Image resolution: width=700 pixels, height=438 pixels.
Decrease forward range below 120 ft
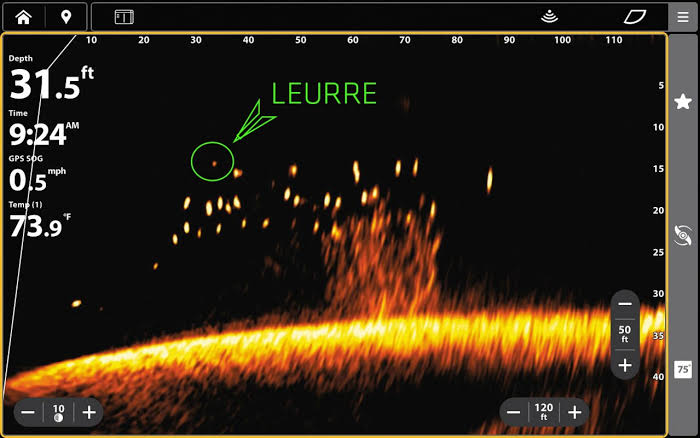pos(513,412)
